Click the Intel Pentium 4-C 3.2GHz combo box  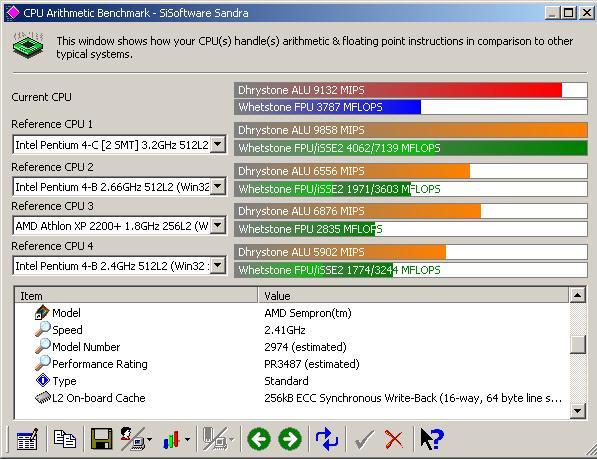[x=120, y=145]
